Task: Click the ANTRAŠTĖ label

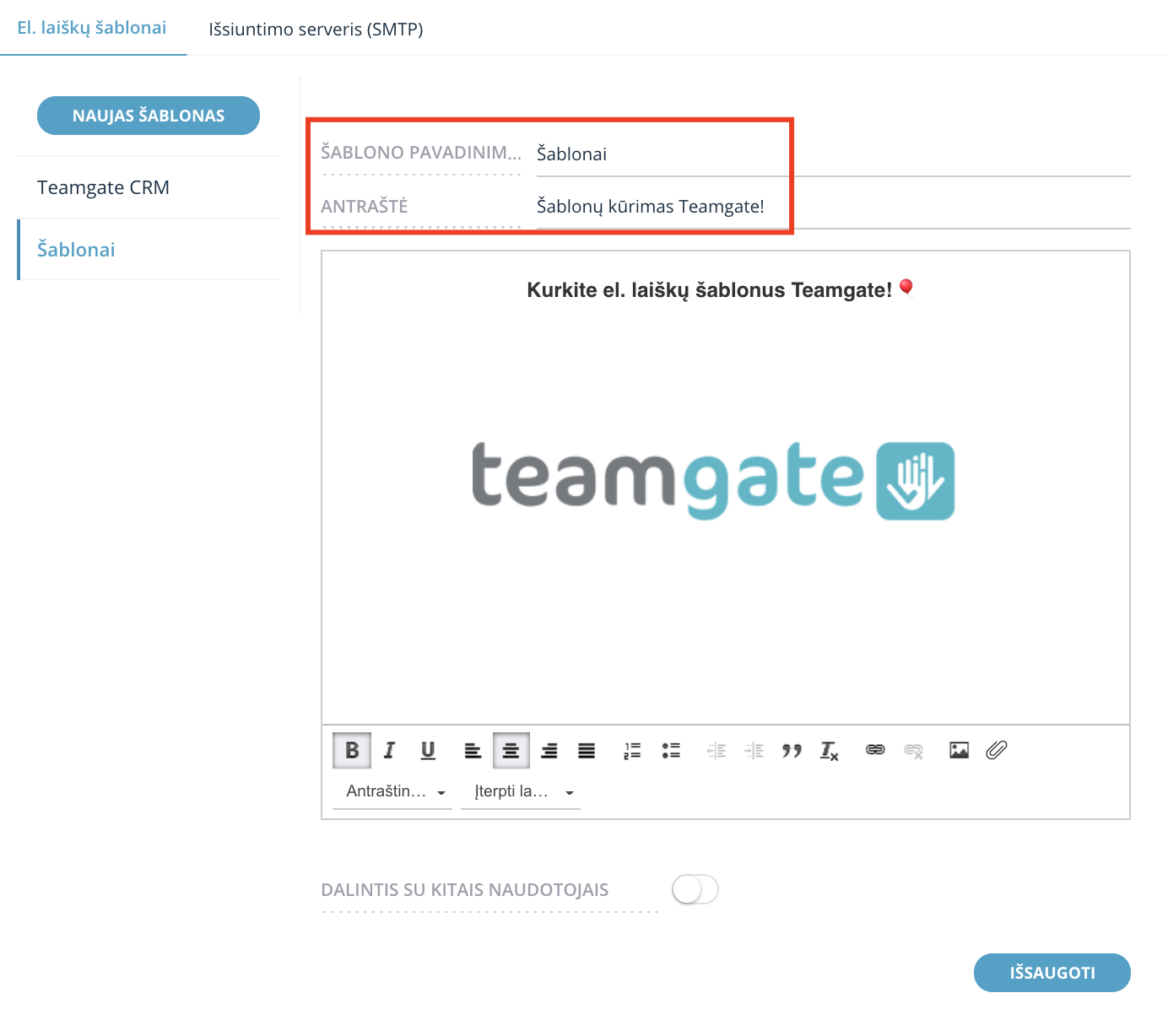Action: [365, 206]
